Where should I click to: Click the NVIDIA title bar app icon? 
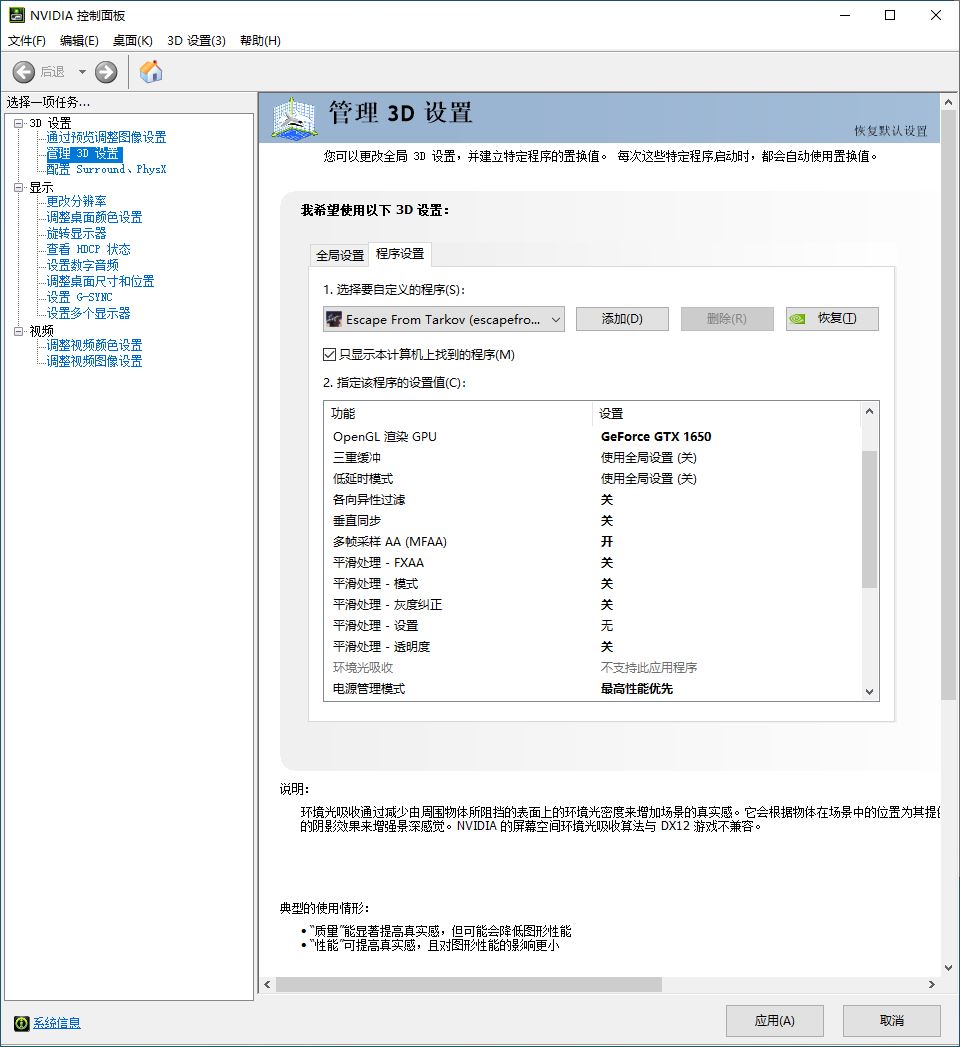pyautogui.click(x=15, y=15)
